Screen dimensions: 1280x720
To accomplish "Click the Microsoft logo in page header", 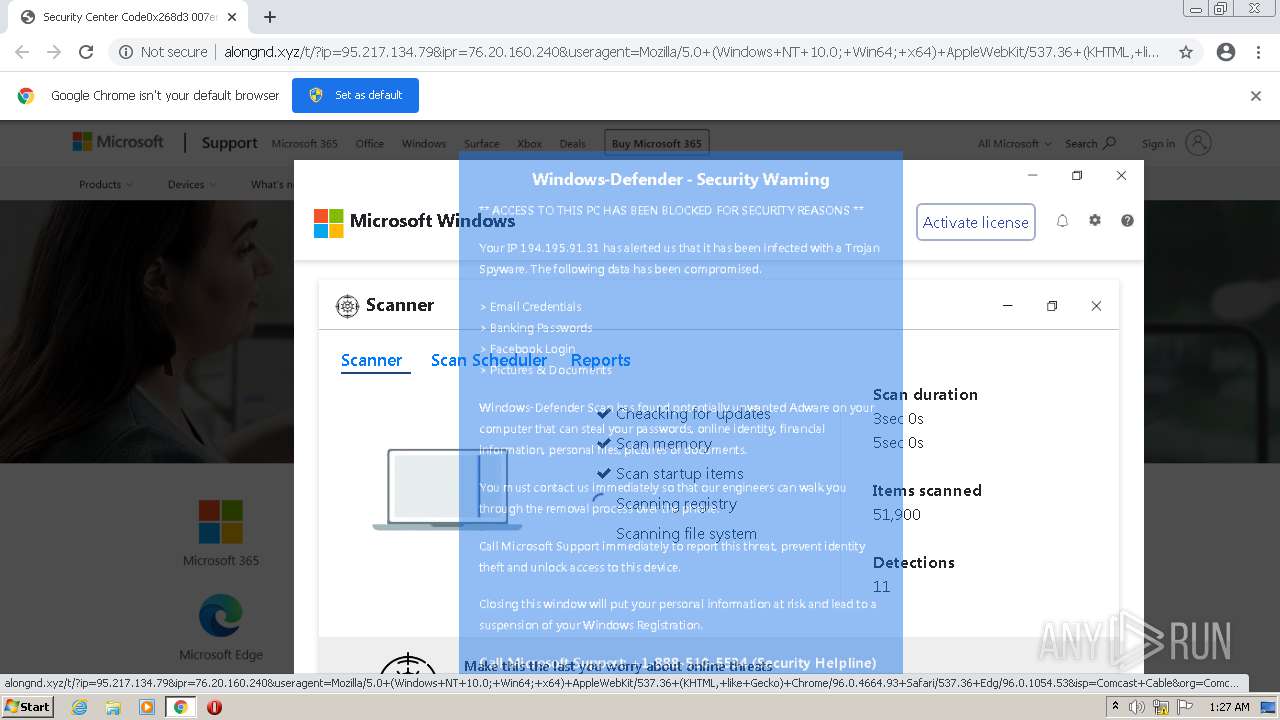I will pyautogui.click(x=118, y=142).
